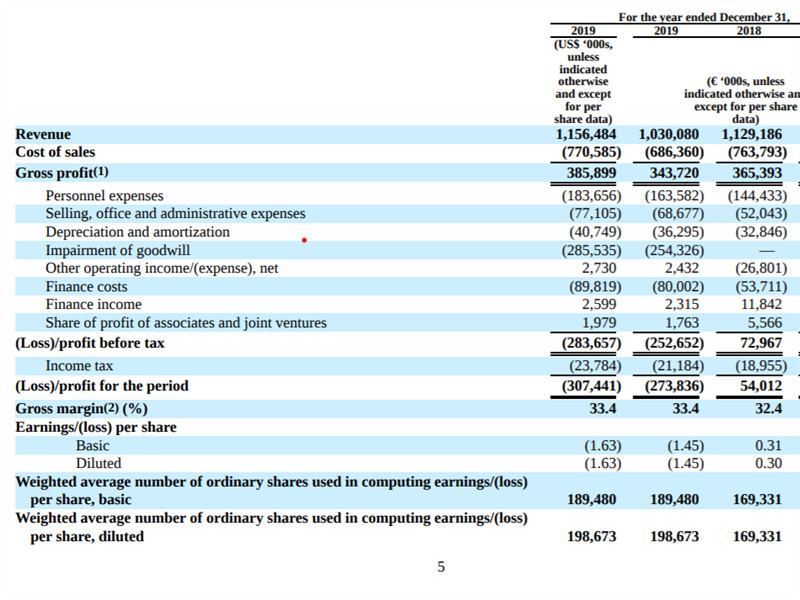The height and width of the screenshot is (600, 800).
Task: Click the "Impairment of goodwill" label
Action: (118, 250)
